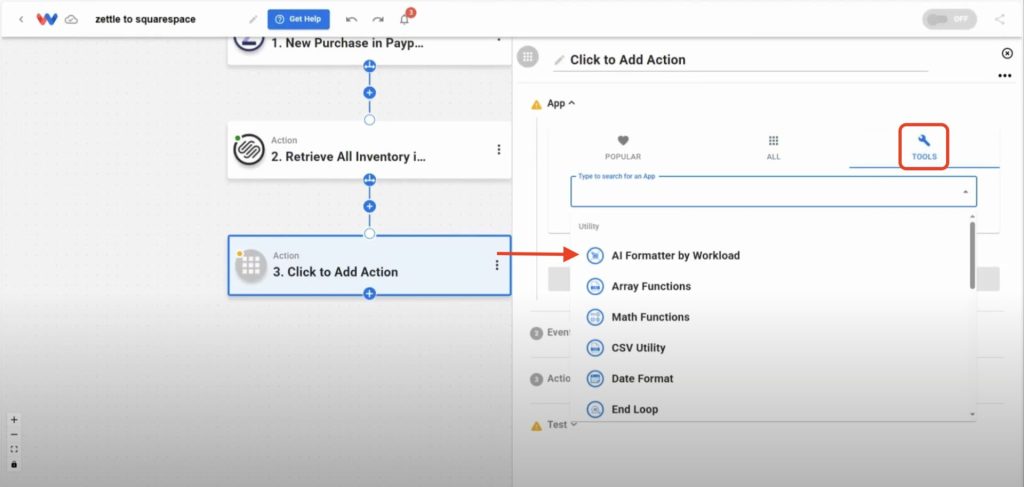Viewport: 1024px width, 487px height.
Task: Select step 3 Click to Add Action
Action: [369, 265]
